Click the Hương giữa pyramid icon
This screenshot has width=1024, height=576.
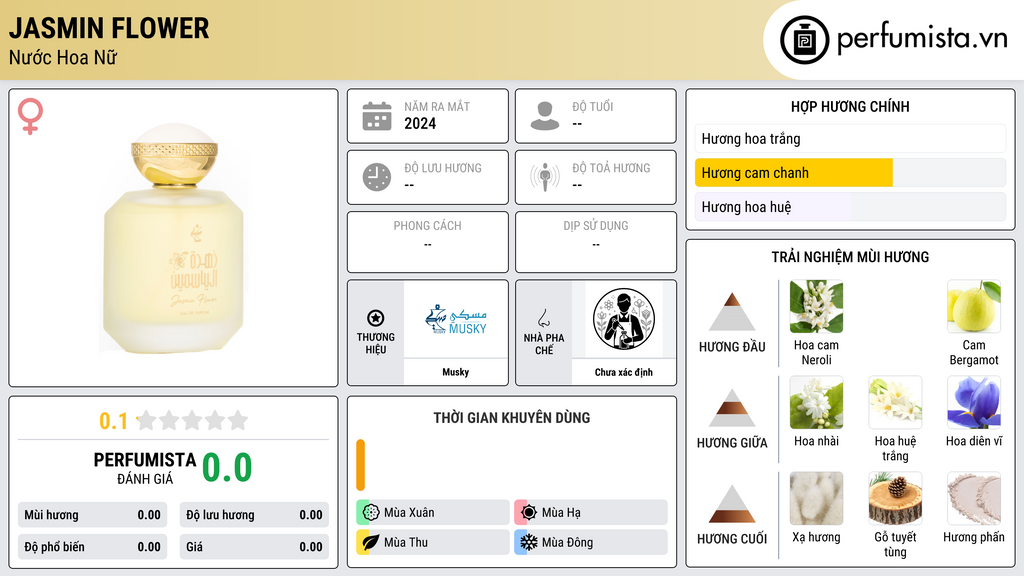tap(732, 408)
